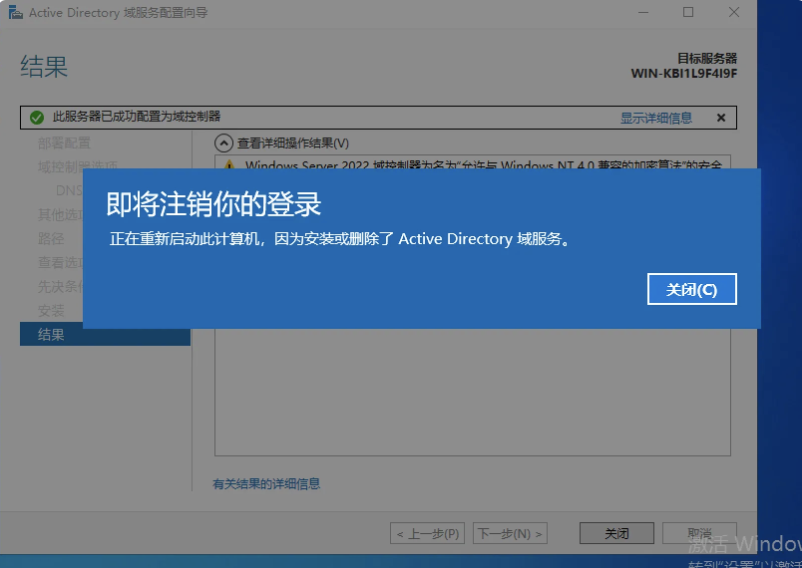Click the 取消 button
The image size is (802, 568).
pos(699,534)
